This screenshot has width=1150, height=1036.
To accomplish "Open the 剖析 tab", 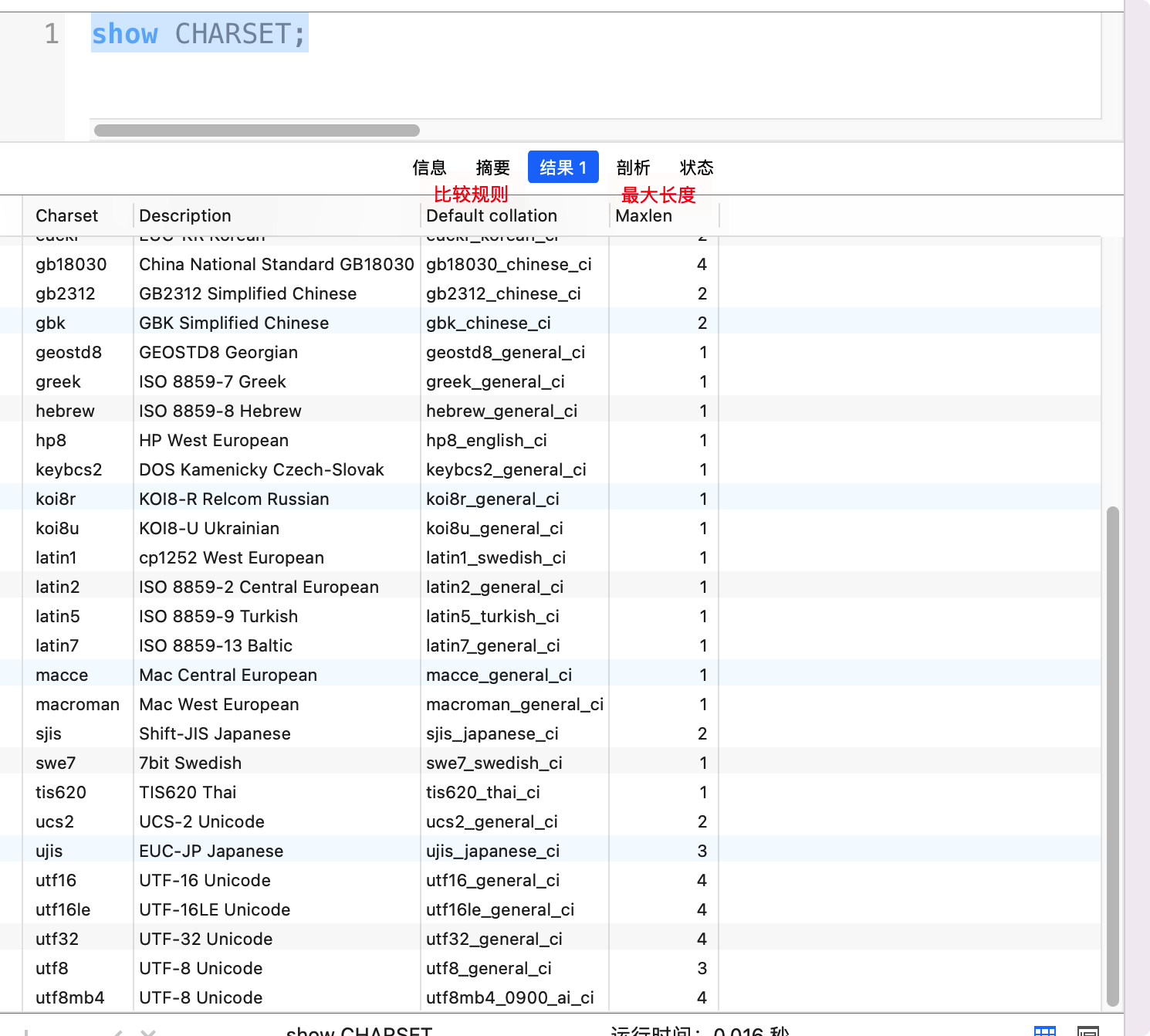I will click(x=633, y=168).
